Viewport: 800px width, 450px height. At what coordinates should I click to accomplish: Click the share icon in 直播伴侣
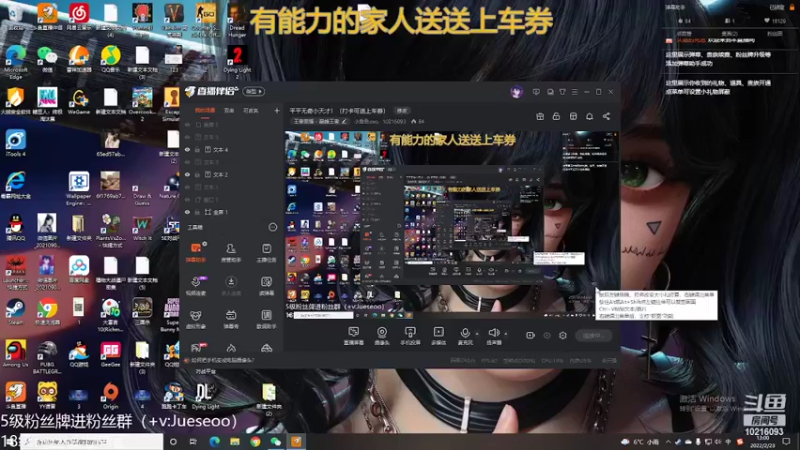point(606,116)
